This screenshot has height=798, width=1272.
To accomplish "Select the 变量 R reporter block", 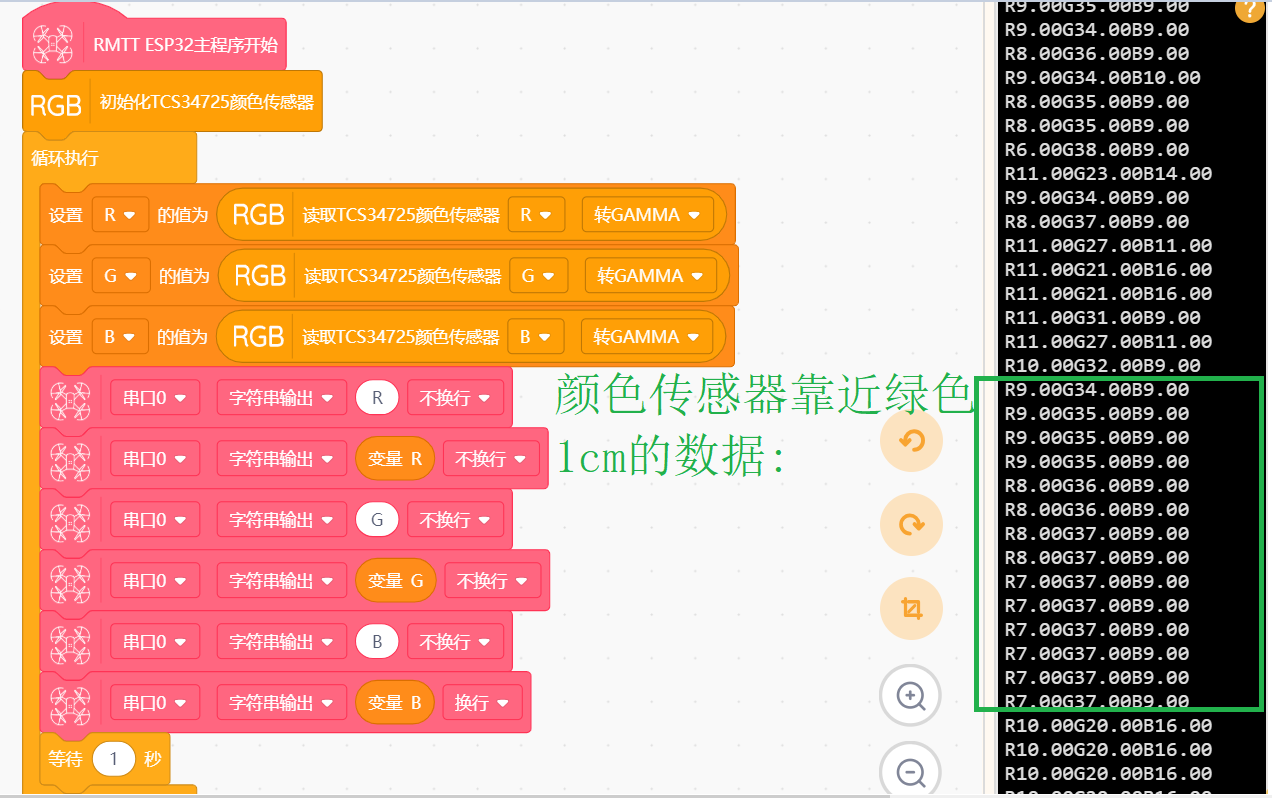I will [x=395, y=459].
